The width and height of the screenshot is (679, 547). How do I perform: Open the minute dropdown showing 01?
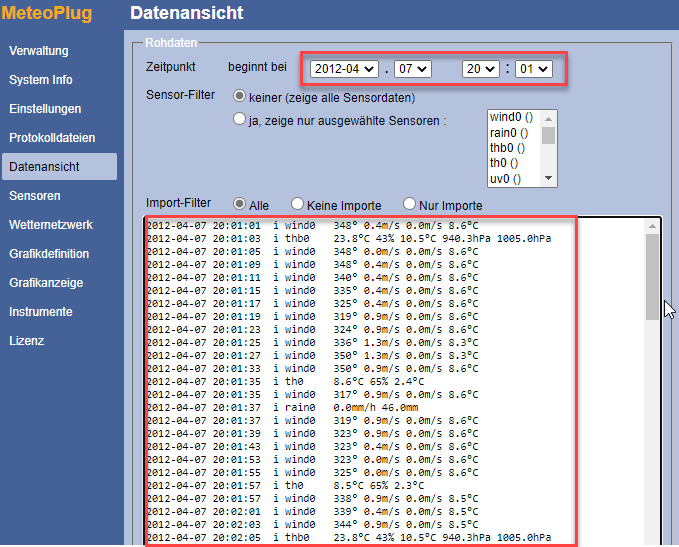coord(534,69)
